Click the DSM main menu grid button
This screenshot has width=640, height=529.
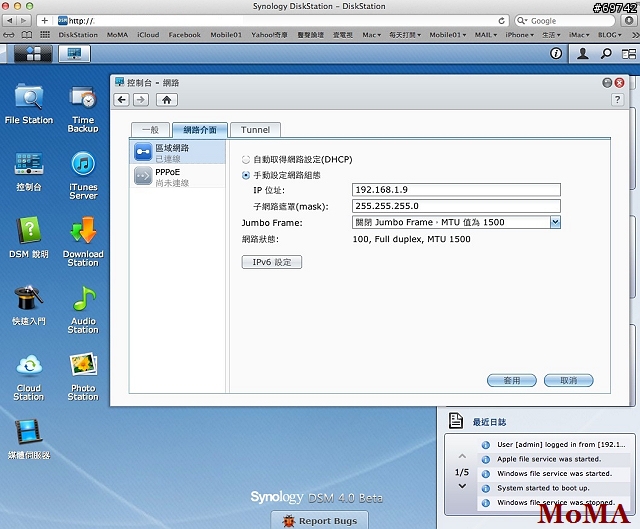point(33,53)
